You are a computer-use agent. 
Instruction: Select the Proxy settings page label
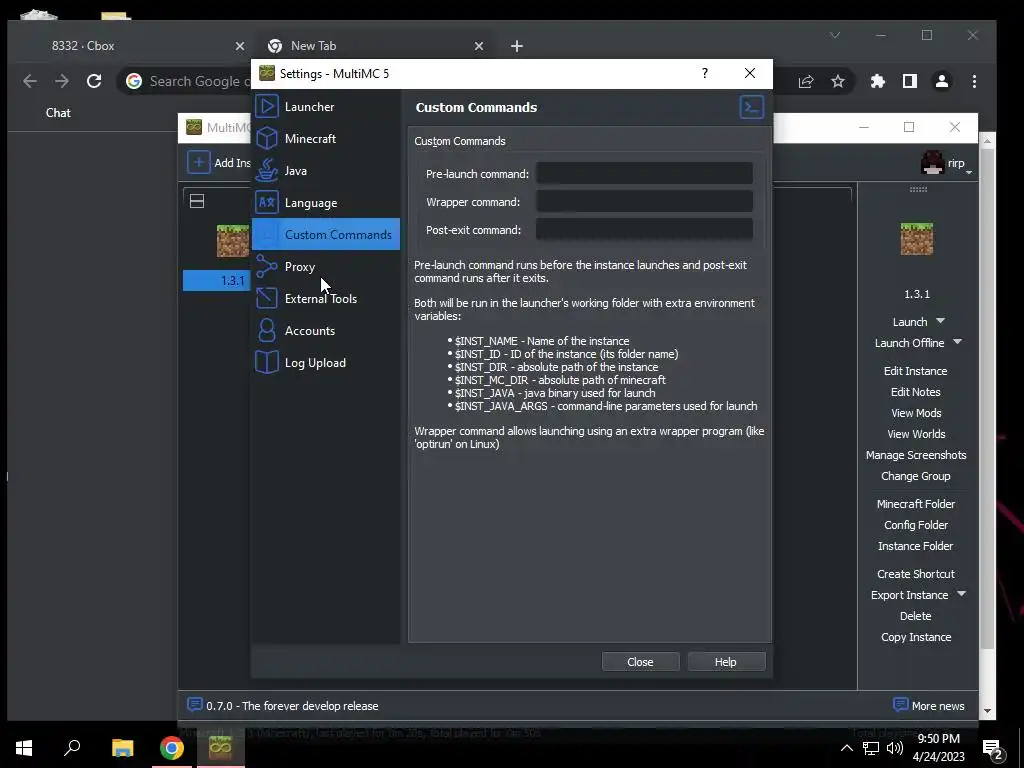point(300,266)
